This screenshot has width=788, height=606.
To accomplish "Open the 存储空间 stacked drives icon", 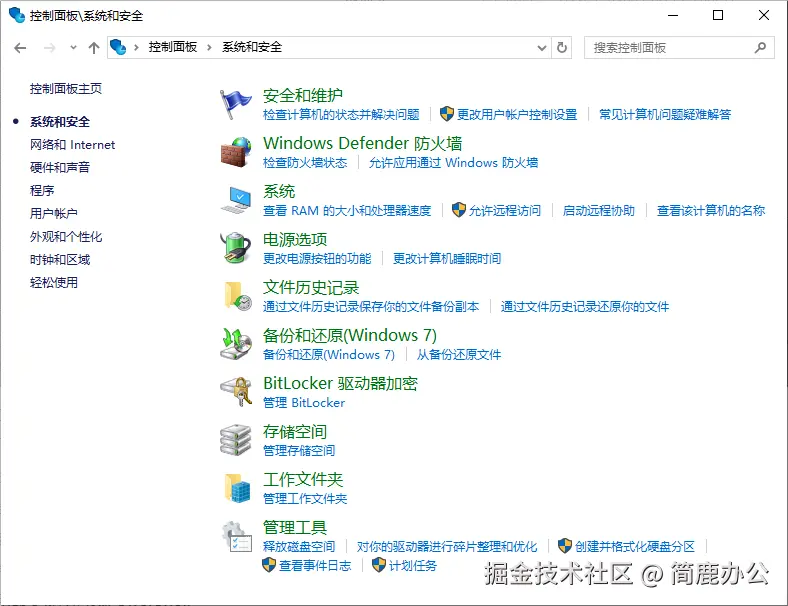I will click(x=235, y=440).
